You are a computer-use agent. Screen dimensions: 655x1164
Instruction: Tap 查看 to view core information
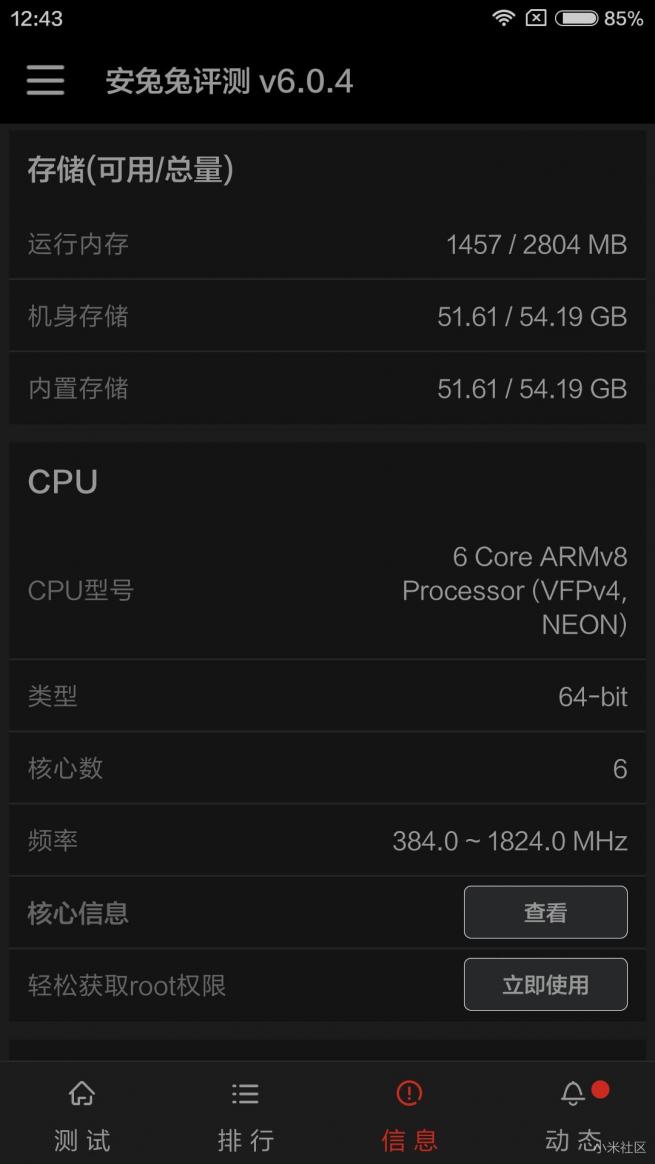[545, 912]
